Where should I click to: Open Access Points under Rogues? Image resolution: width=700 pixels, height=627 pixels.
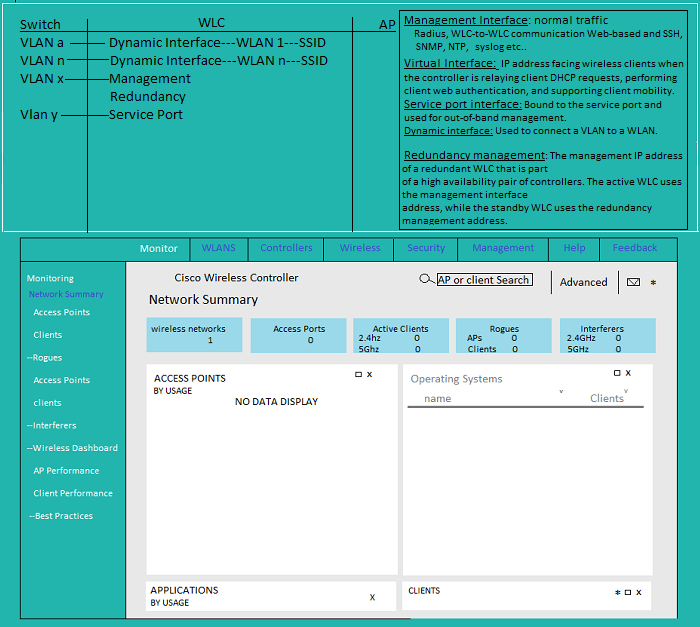[x=62, y=380]
